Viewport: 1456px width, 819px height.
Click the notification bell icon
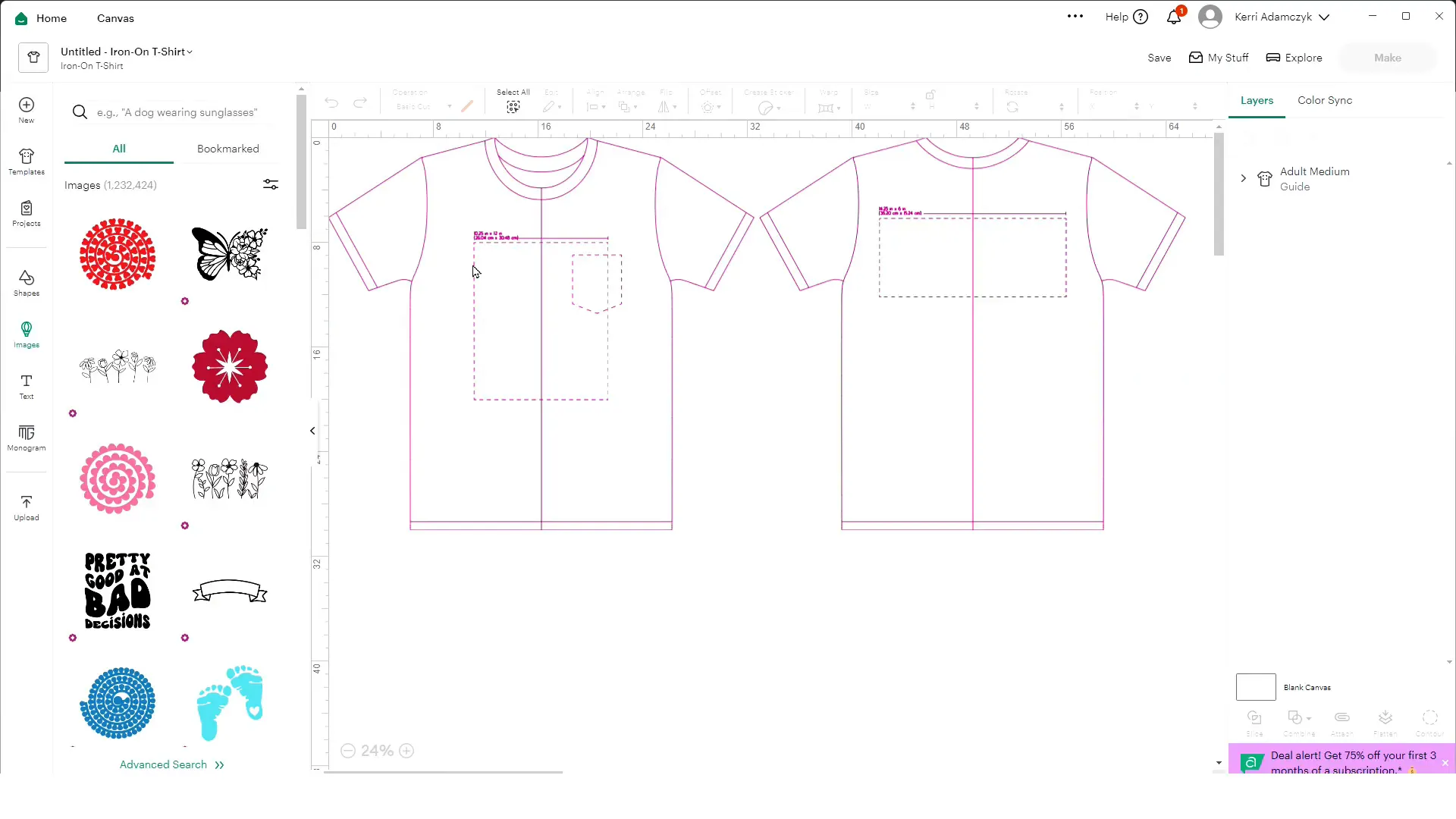pos(1173,17)
